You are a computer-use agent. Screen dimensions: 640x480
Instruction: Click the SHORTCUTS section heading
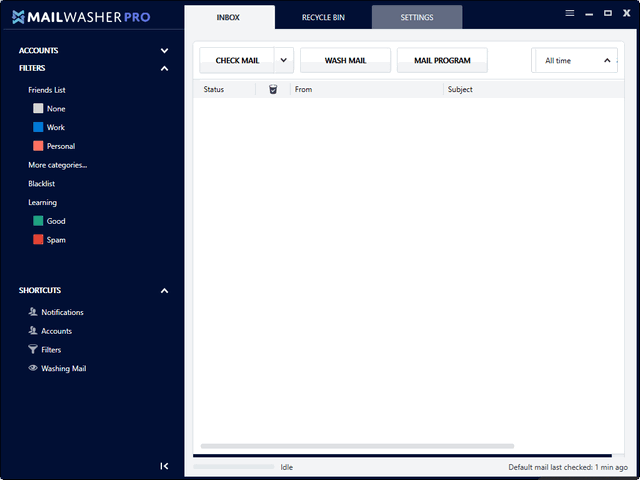(x=40, y=291)
